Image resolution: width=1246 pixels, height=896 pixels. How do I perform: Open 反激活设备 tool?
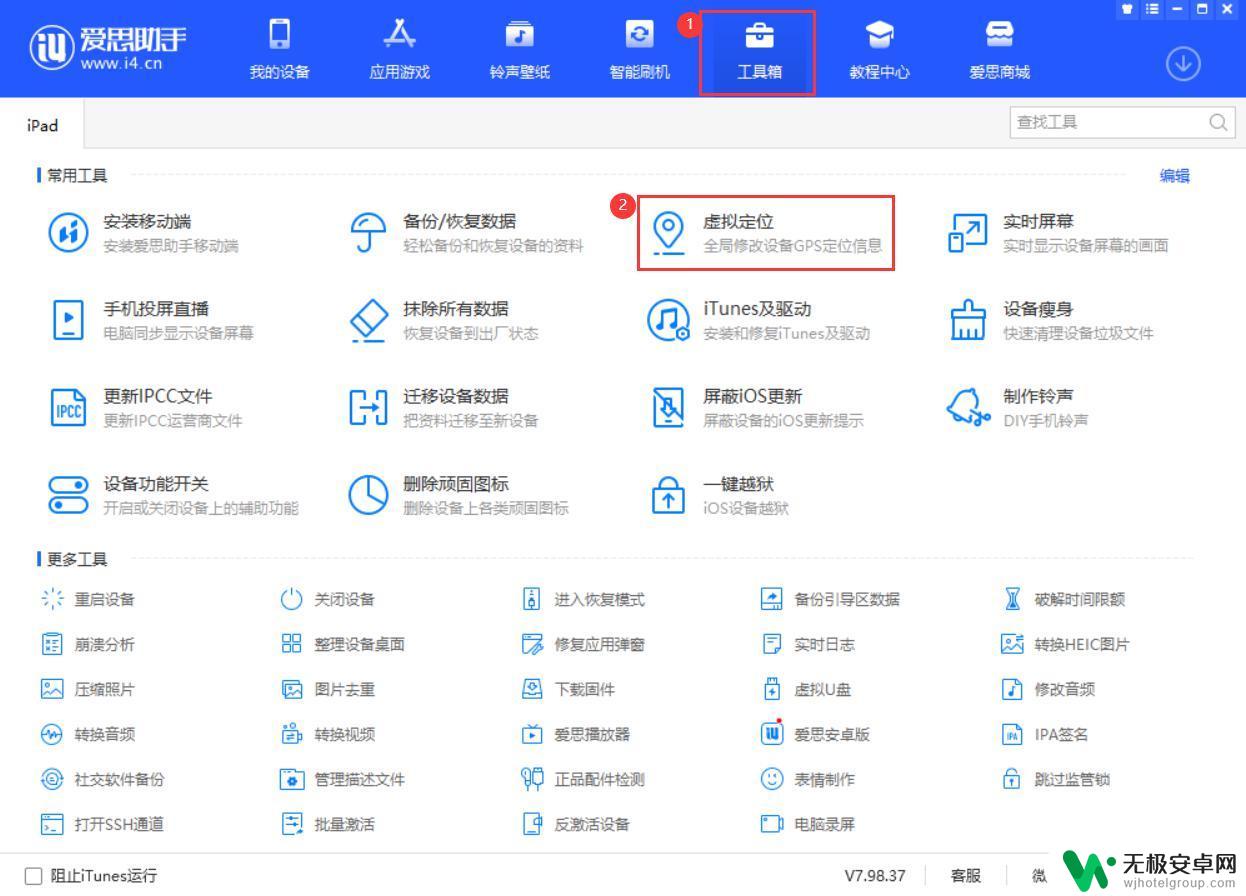pyautogui.click(x=576, y=824)
